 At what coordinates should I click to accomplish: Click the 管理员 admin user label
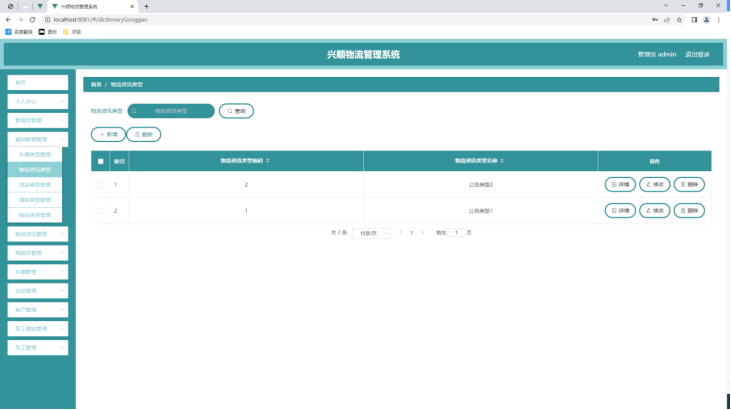tap(657, 55)
